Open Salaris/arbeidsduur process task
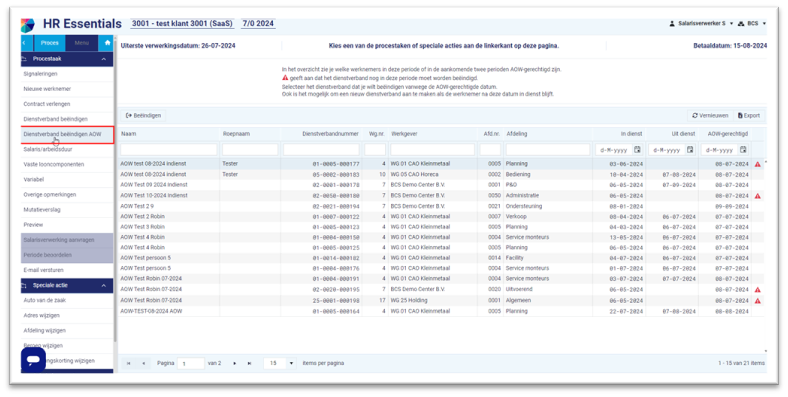788x397 pixels. coord(67,149)
